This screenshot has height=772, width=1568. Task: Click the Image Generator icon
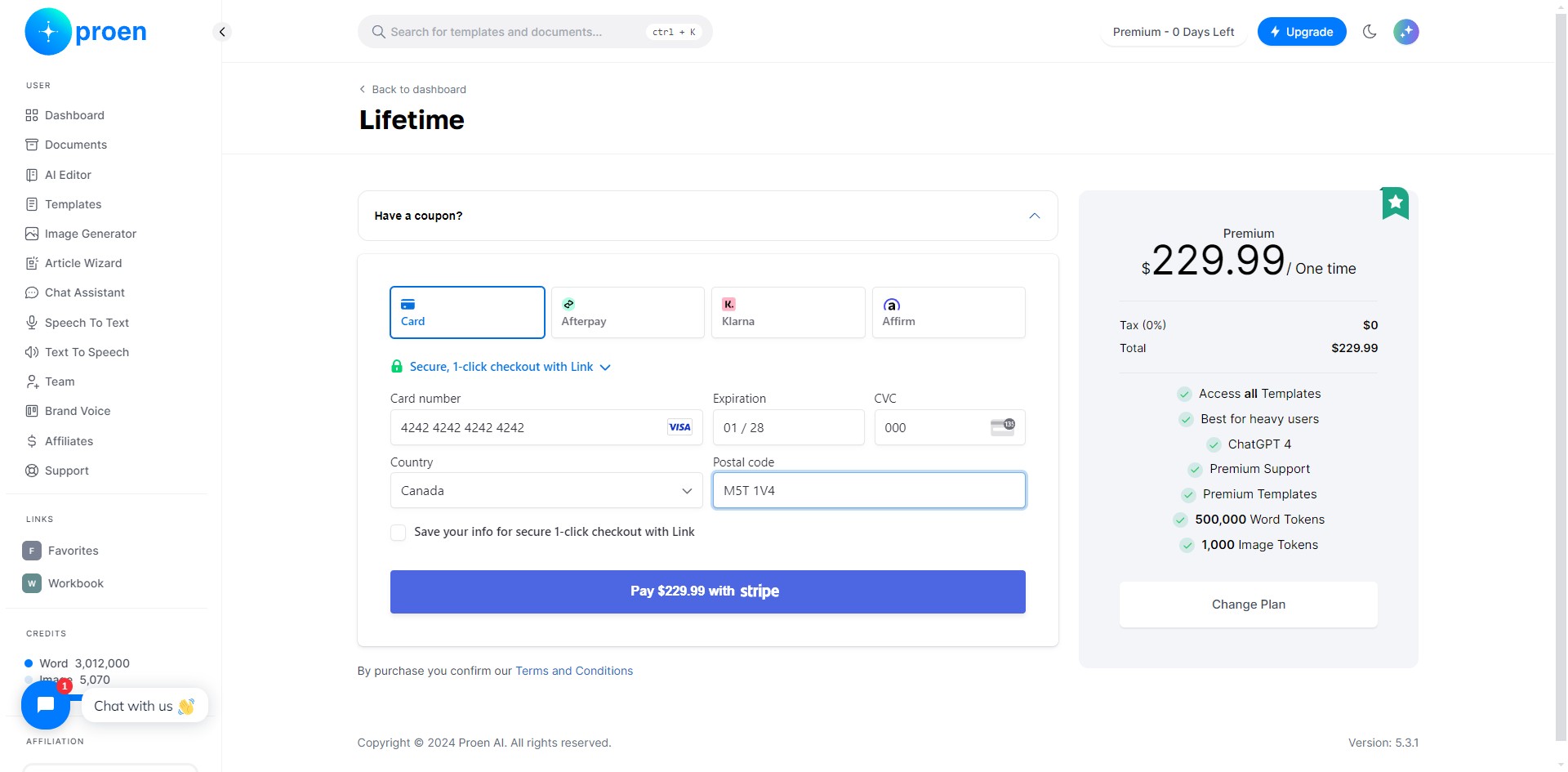tap(32, 234)
